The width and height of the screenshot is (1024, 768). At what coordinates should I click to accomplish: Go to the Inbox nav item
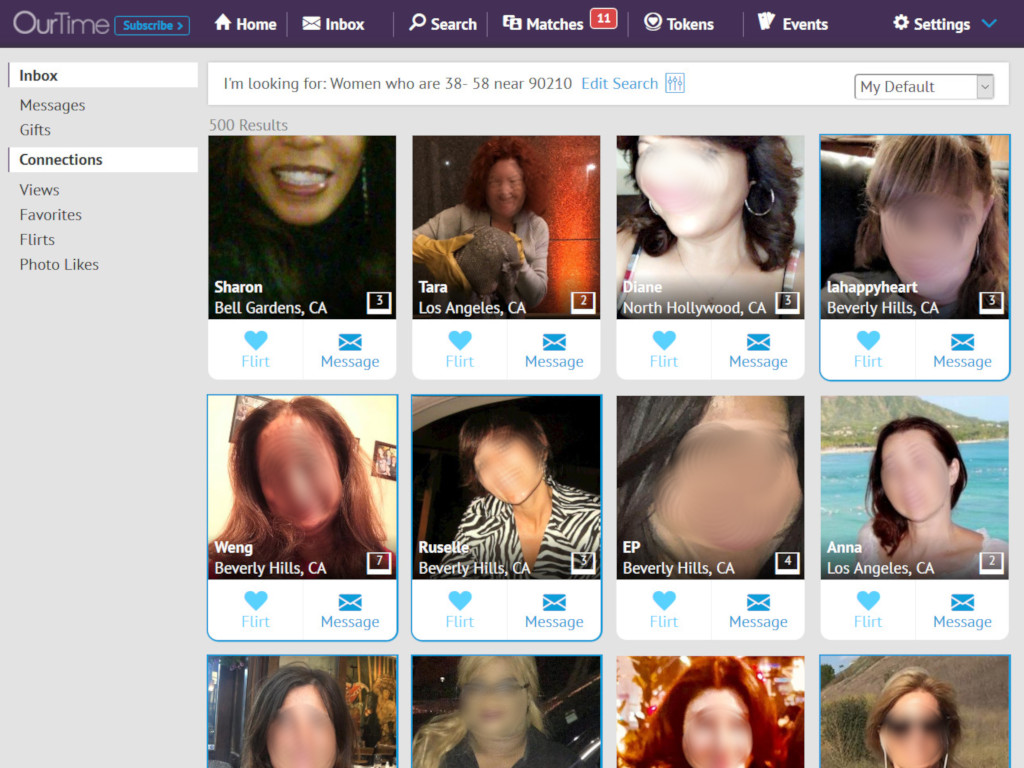pos(333,24)
